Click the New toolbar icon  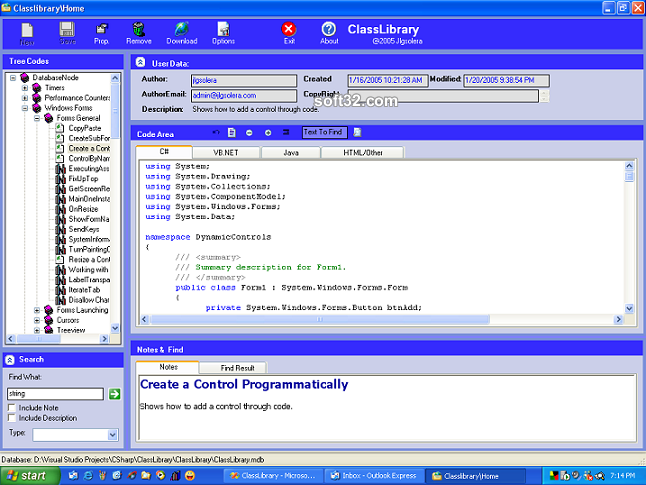coord(27,33)
